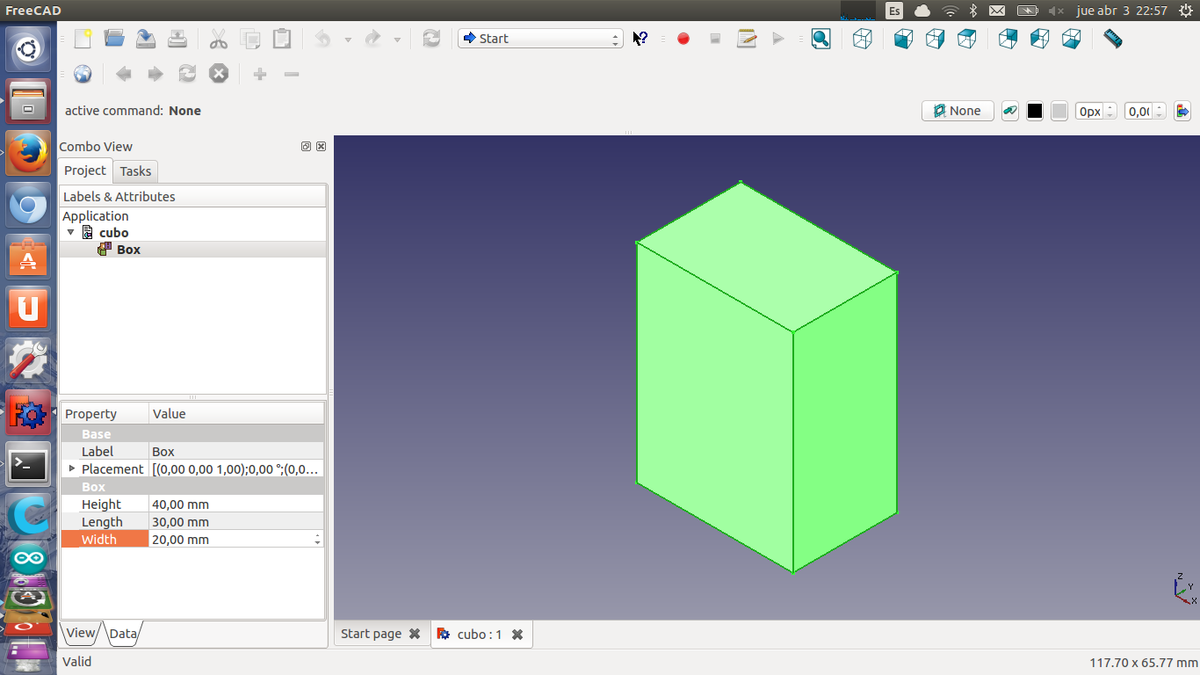This screenshot has height=675, width=1200.
Task: Switch to axonometric view cube icon
Action: point(862,39)
